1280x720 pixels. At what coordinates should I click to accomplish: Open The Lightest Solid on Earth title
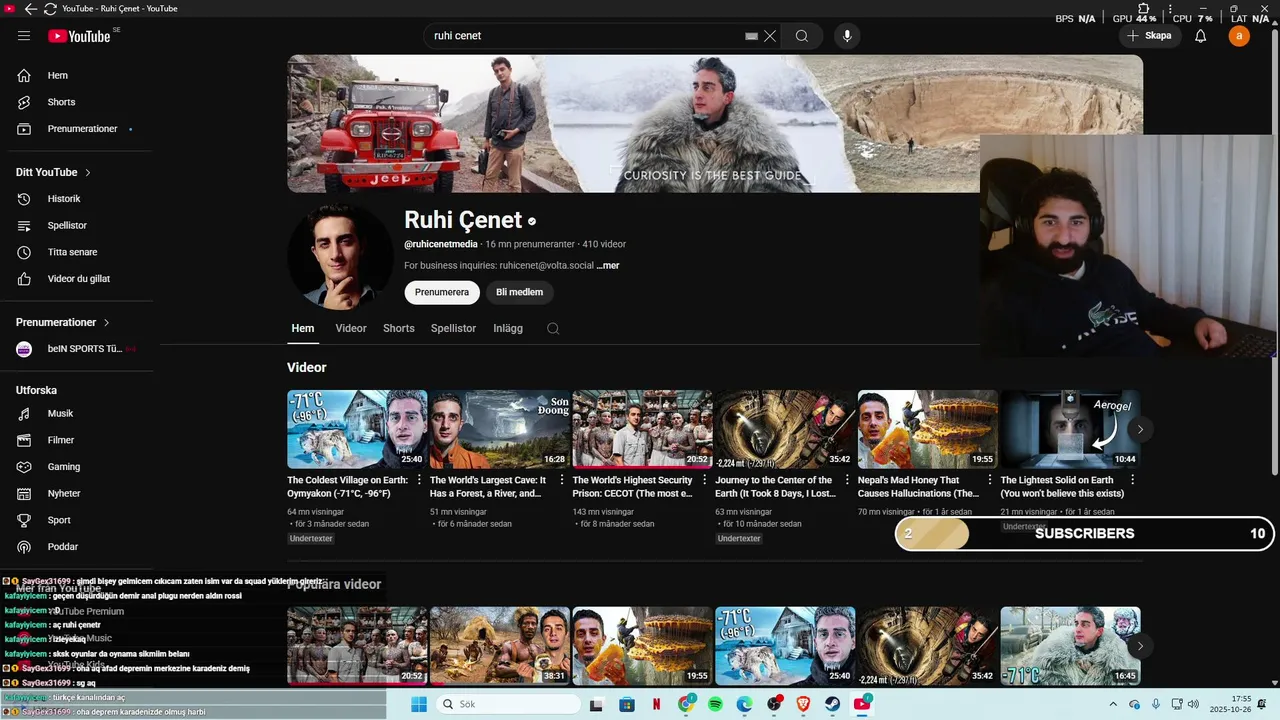[1062, 487]
